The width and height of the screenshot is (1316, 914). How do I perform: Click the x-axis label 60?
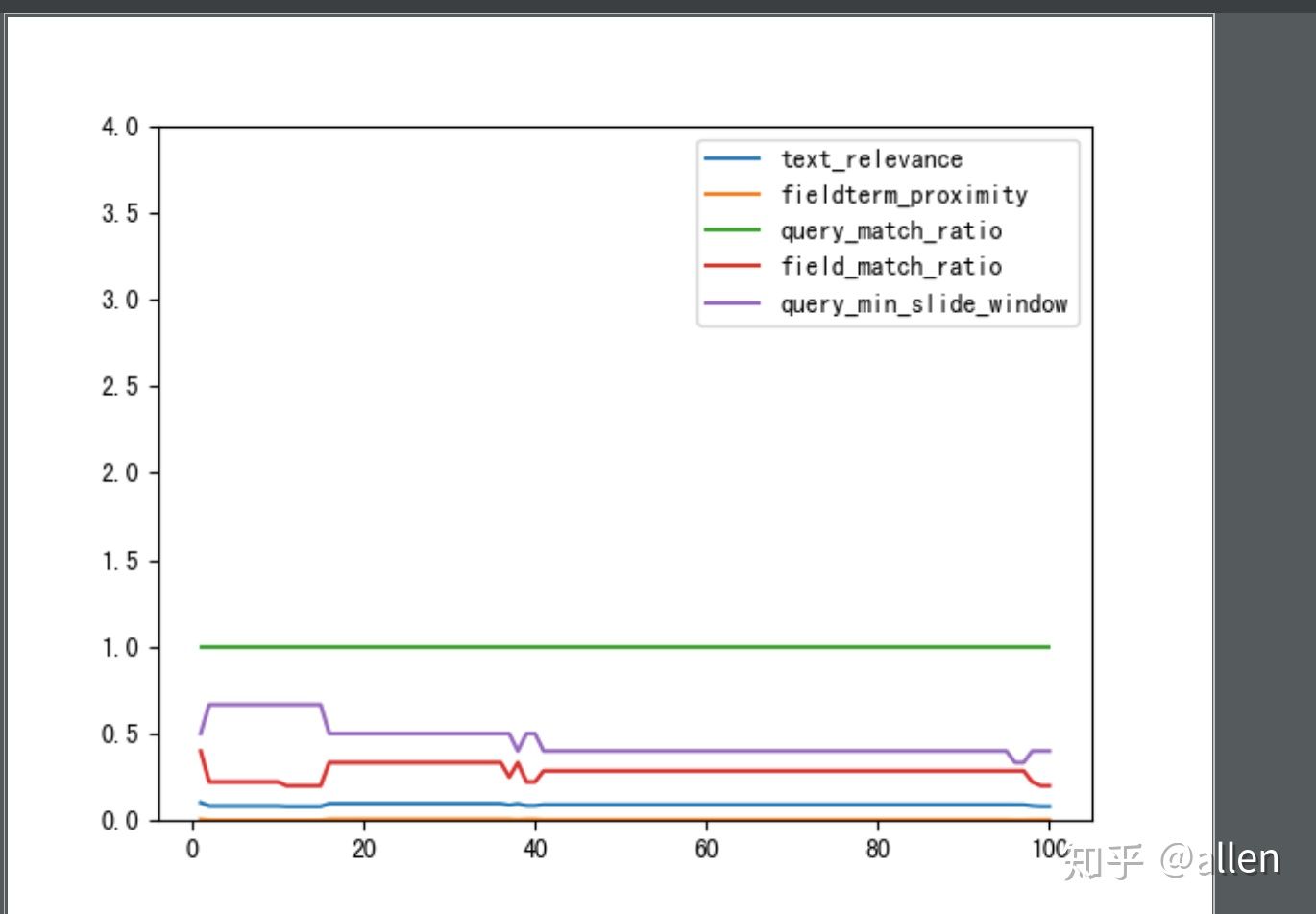(x=706, y=849)
